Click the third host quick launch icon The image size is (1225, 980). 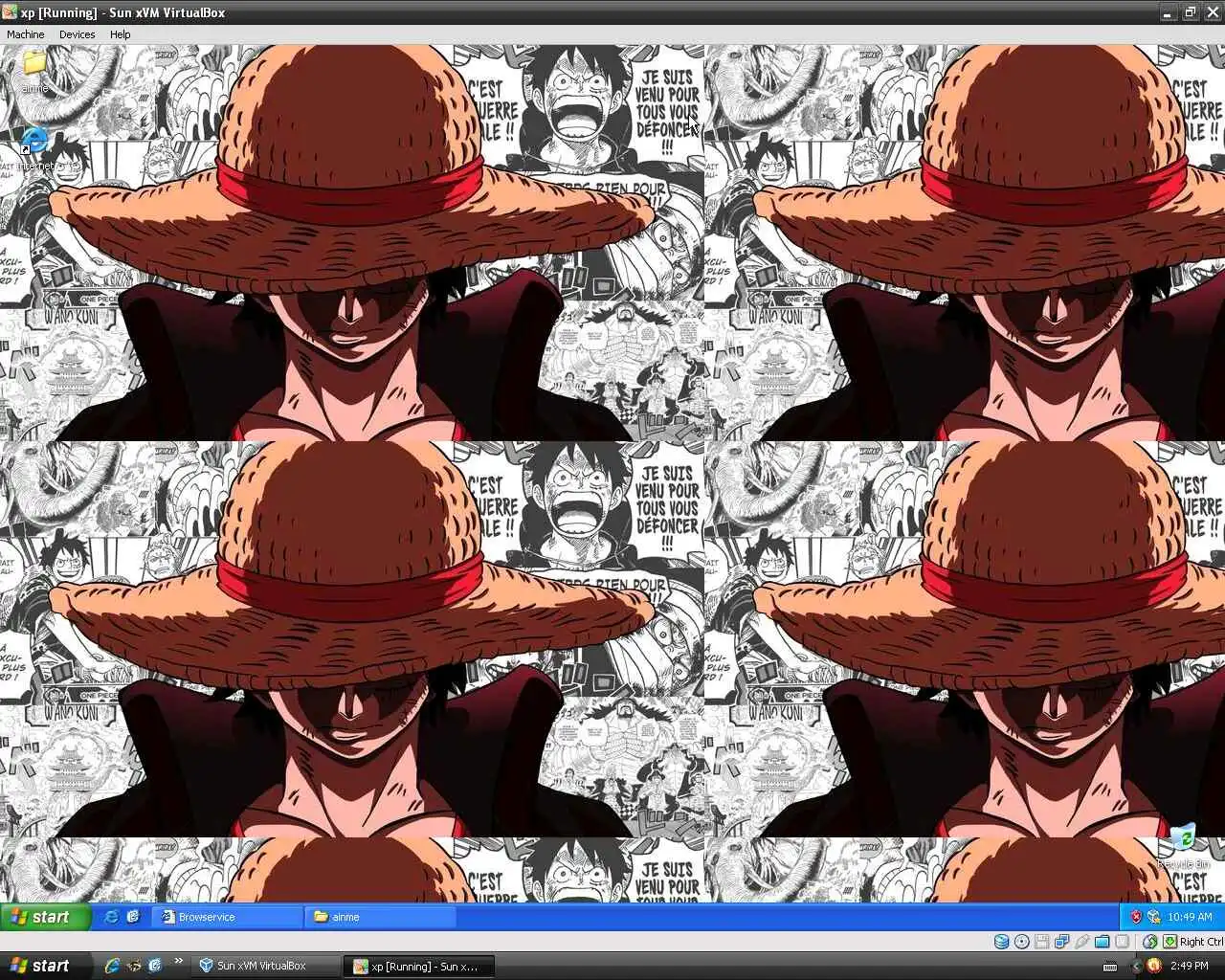point(155,966)
